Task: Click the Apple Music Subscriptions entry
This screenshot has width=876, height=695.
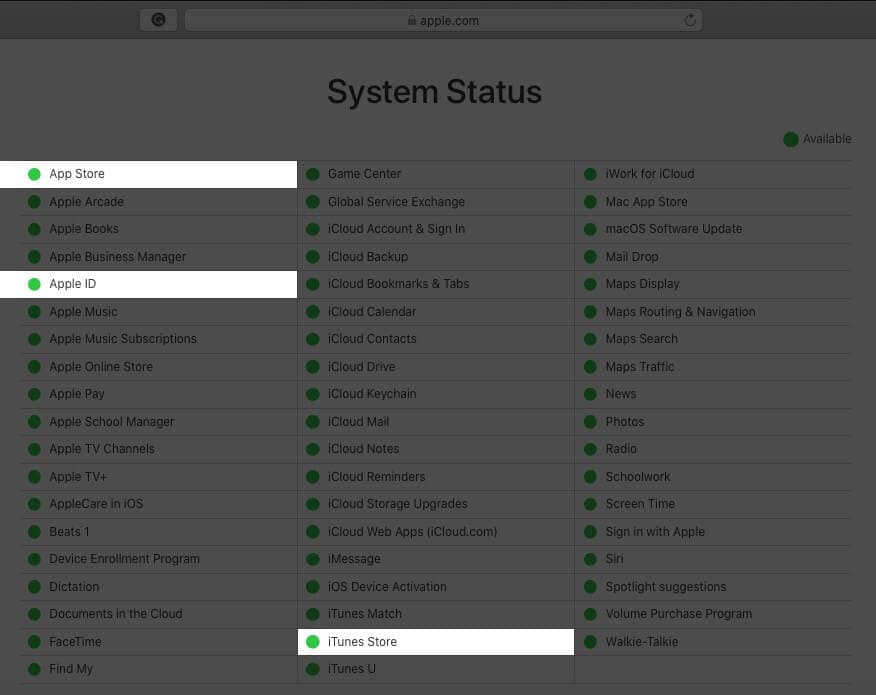Action: tap(123, 339)
